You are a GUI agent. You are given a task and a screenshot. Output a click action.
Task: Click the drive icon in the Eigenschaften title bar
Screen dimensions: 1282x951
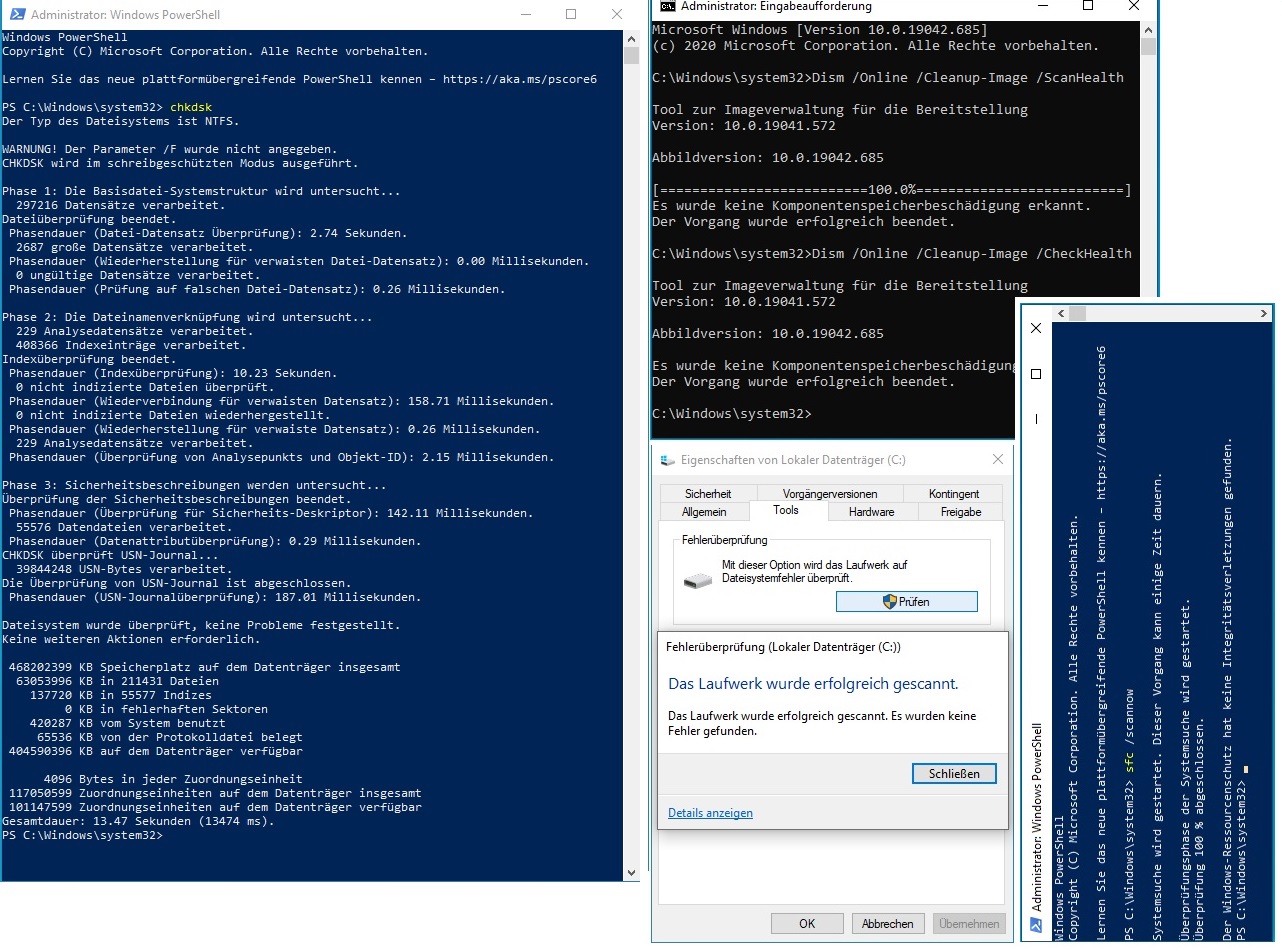[x=667, y=460]
